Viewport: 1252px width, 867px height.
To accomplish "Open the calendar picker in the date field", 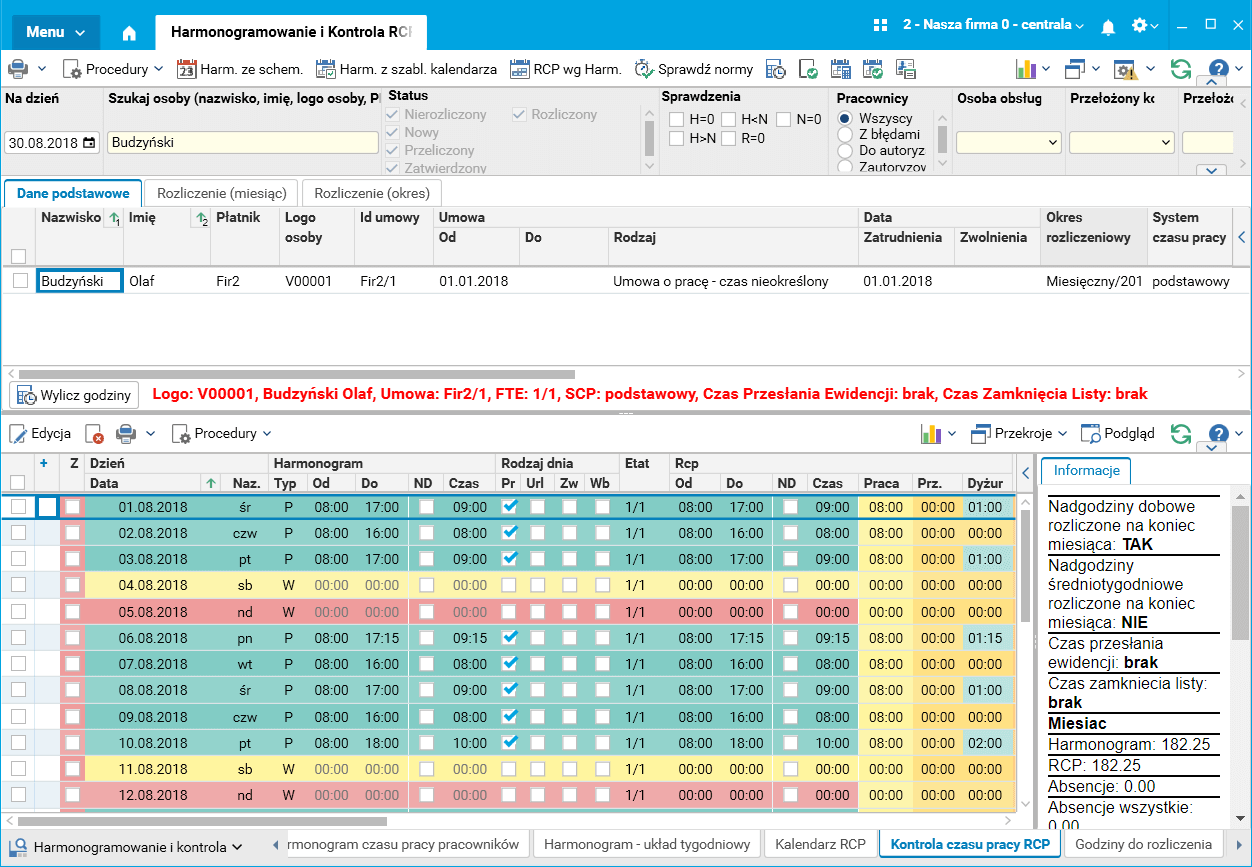I will click(89, 143).
